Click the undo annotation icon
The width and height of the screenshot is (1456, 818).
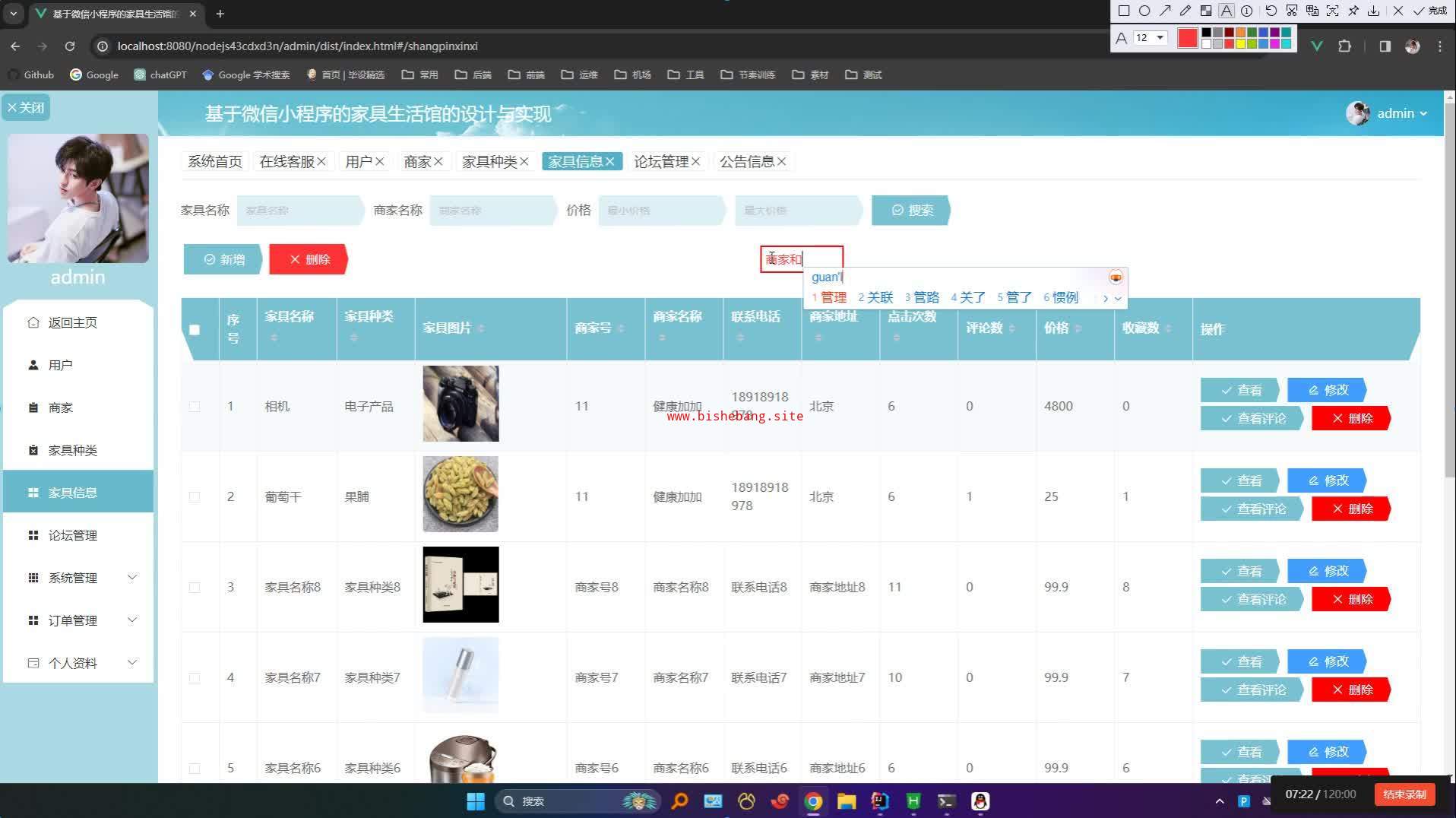point(1271,11)
